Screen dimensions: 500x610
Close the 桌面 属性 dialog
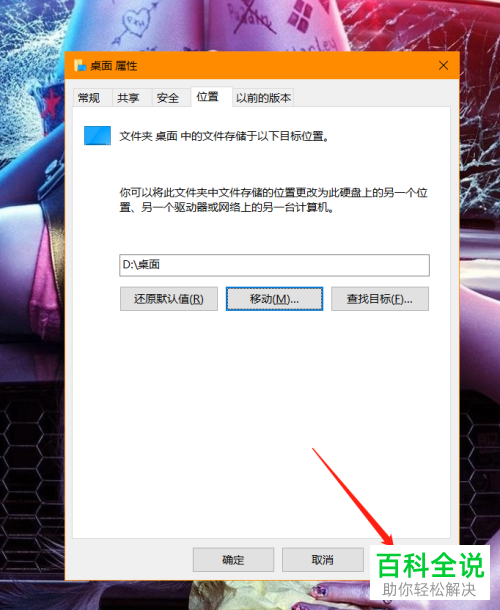click(x=443, y=65)
